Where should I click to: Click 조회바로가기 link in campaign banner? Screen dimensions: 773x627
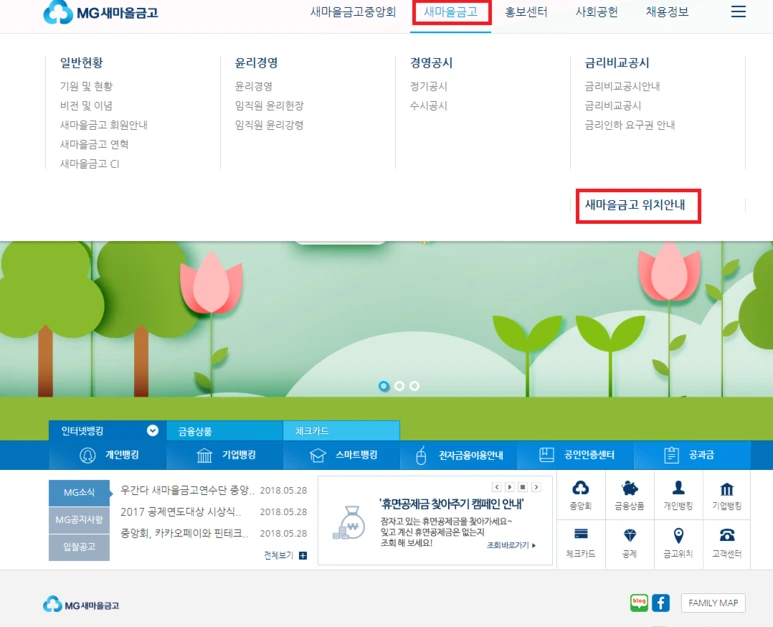(511, 545)
